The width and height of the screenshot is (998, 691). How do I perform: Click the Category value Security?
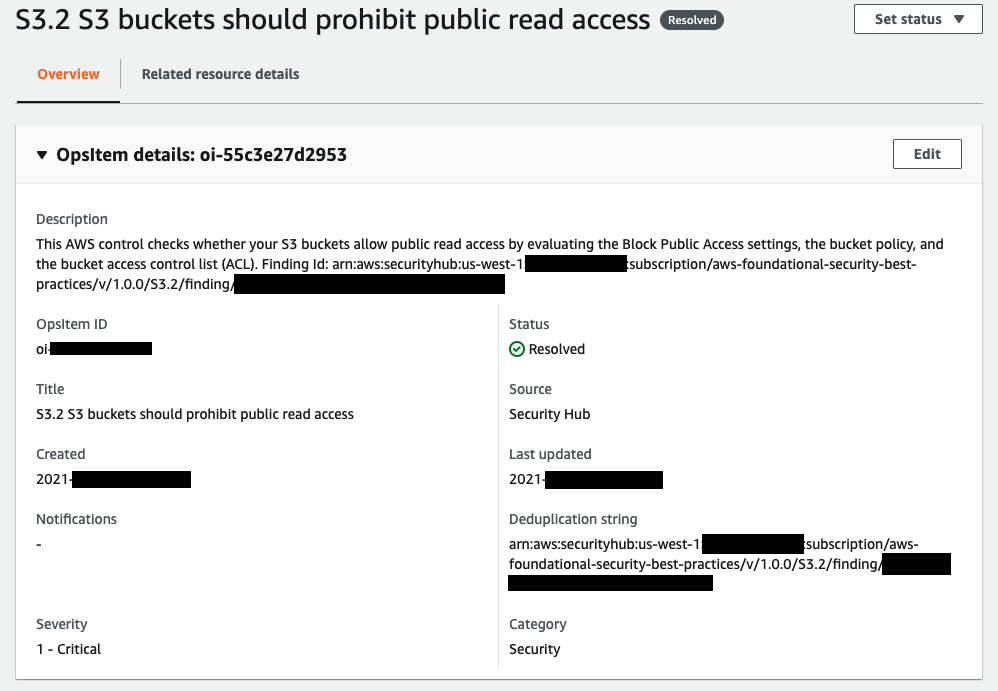pos(534,648)
